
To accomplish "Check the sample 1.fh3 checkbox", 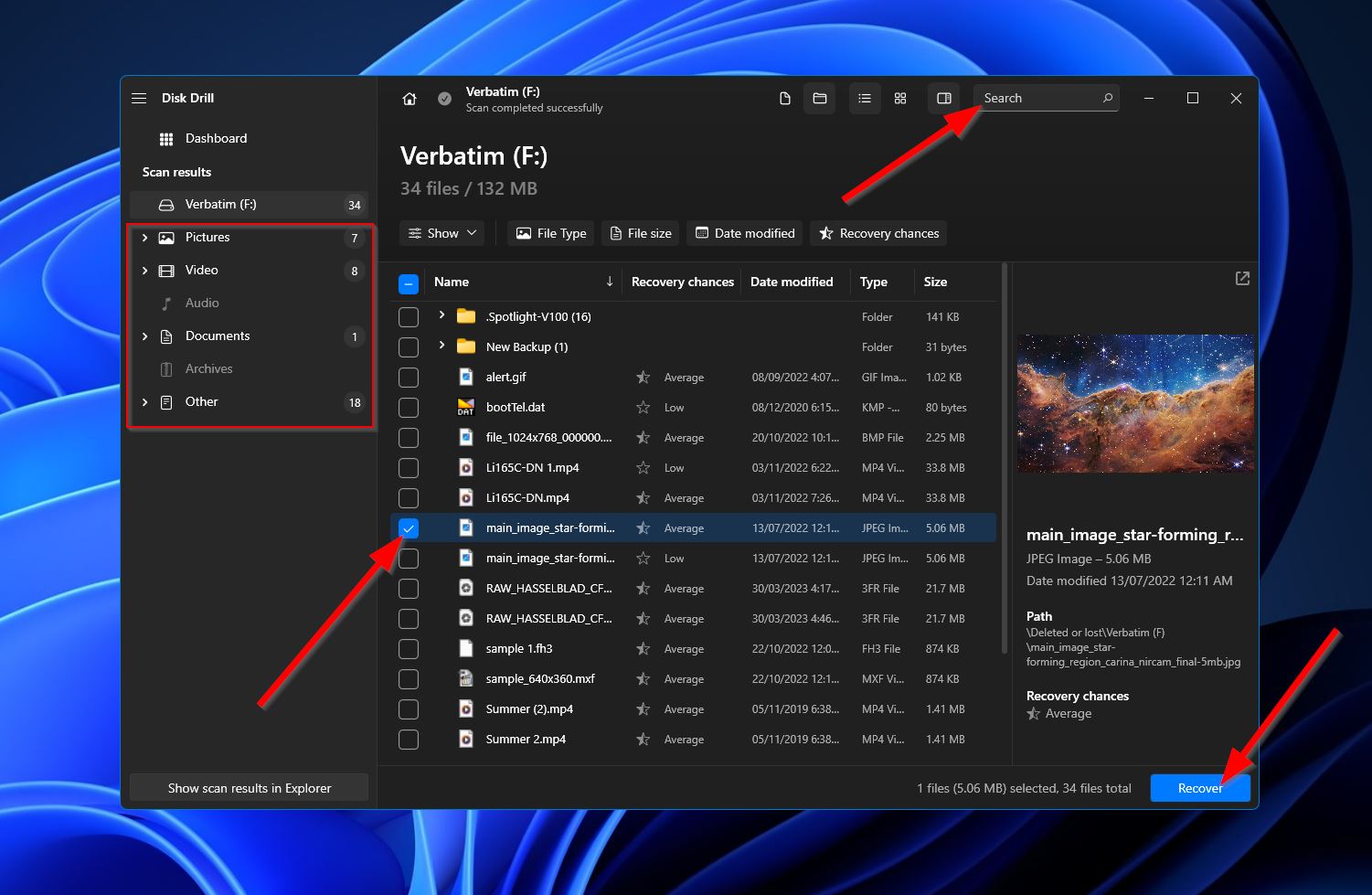I will click(x=409, y=648).
